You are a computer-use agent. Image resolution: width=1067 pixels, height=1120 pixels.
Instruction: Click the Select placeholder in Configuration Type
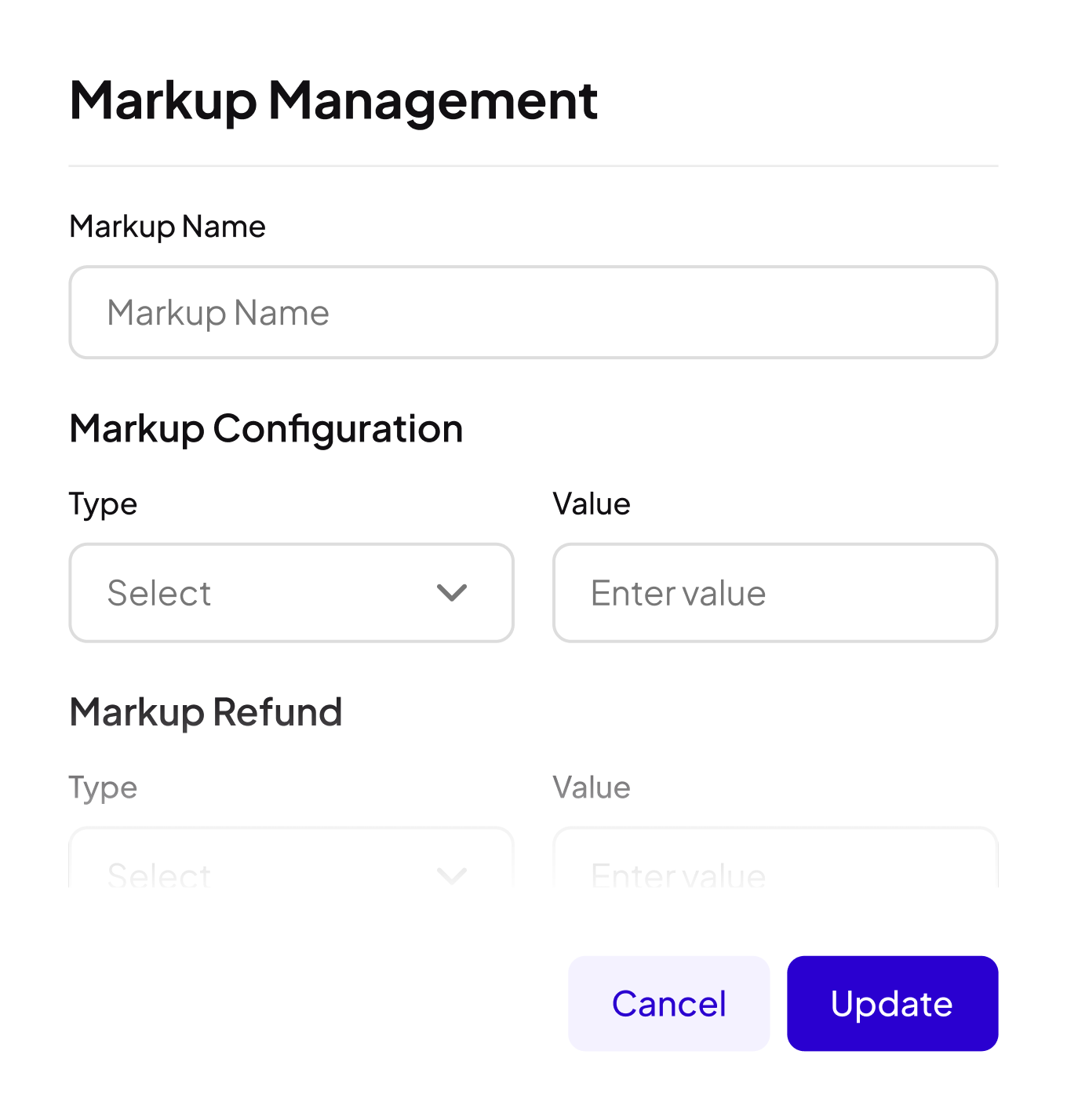pyautogui.click(x=159, y=593)
